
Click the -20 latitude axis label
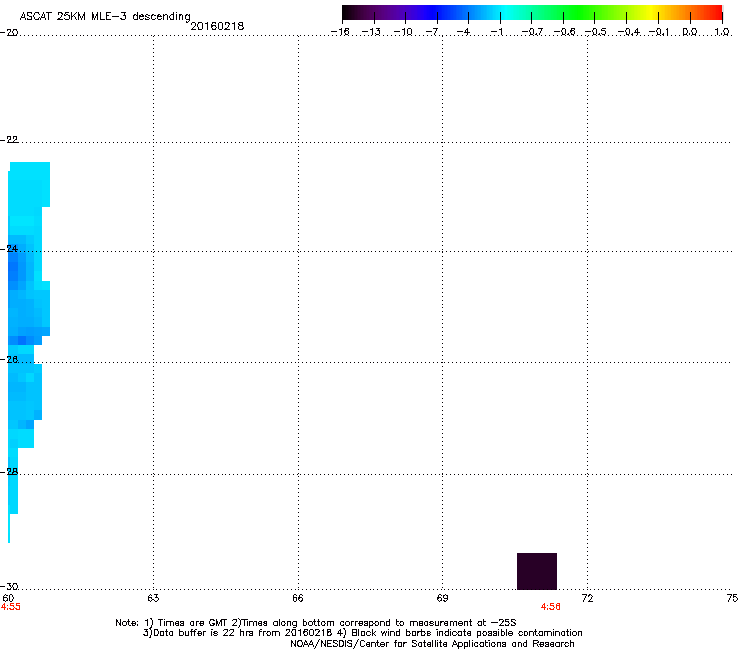click(x=9, y=32)
